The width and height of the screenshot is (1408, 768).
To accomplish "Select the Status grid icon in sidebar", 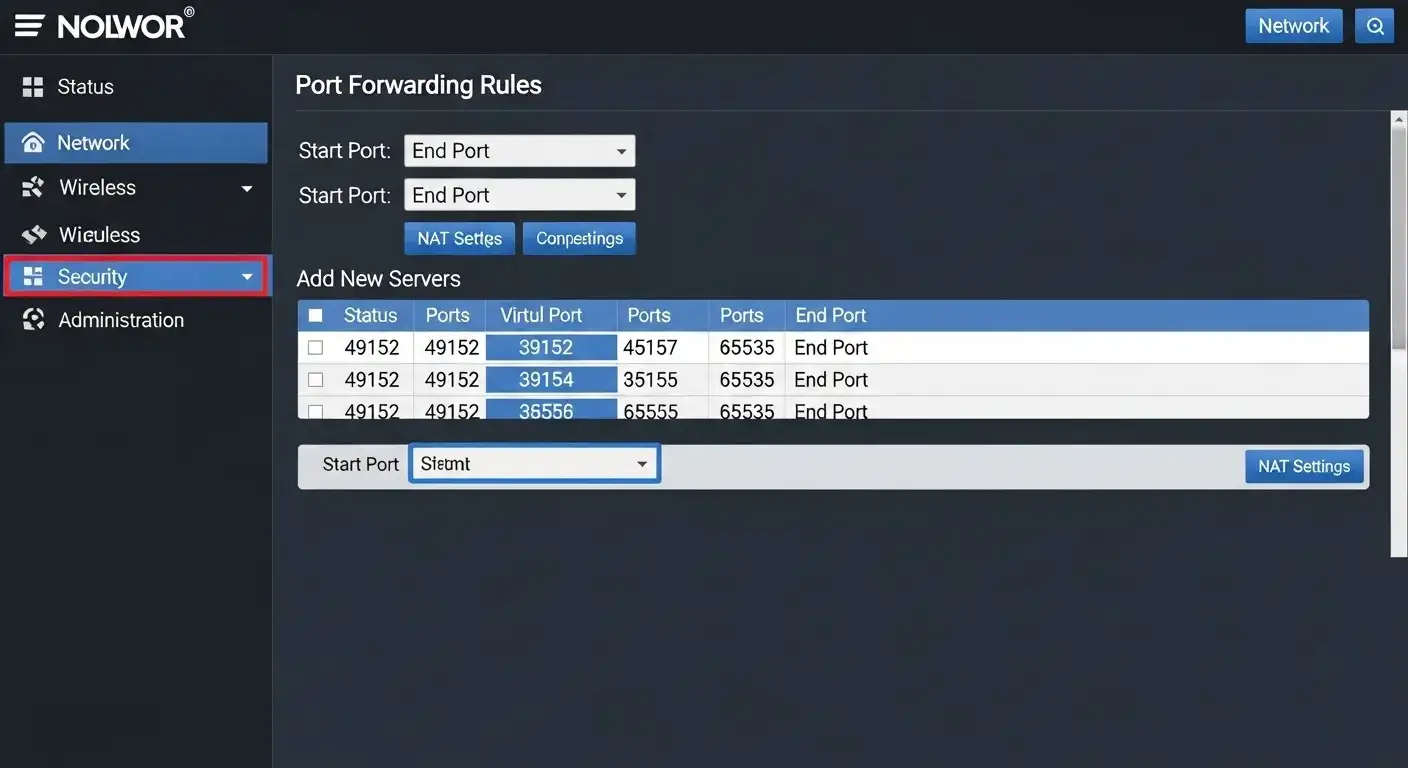I will coord(33,86).
